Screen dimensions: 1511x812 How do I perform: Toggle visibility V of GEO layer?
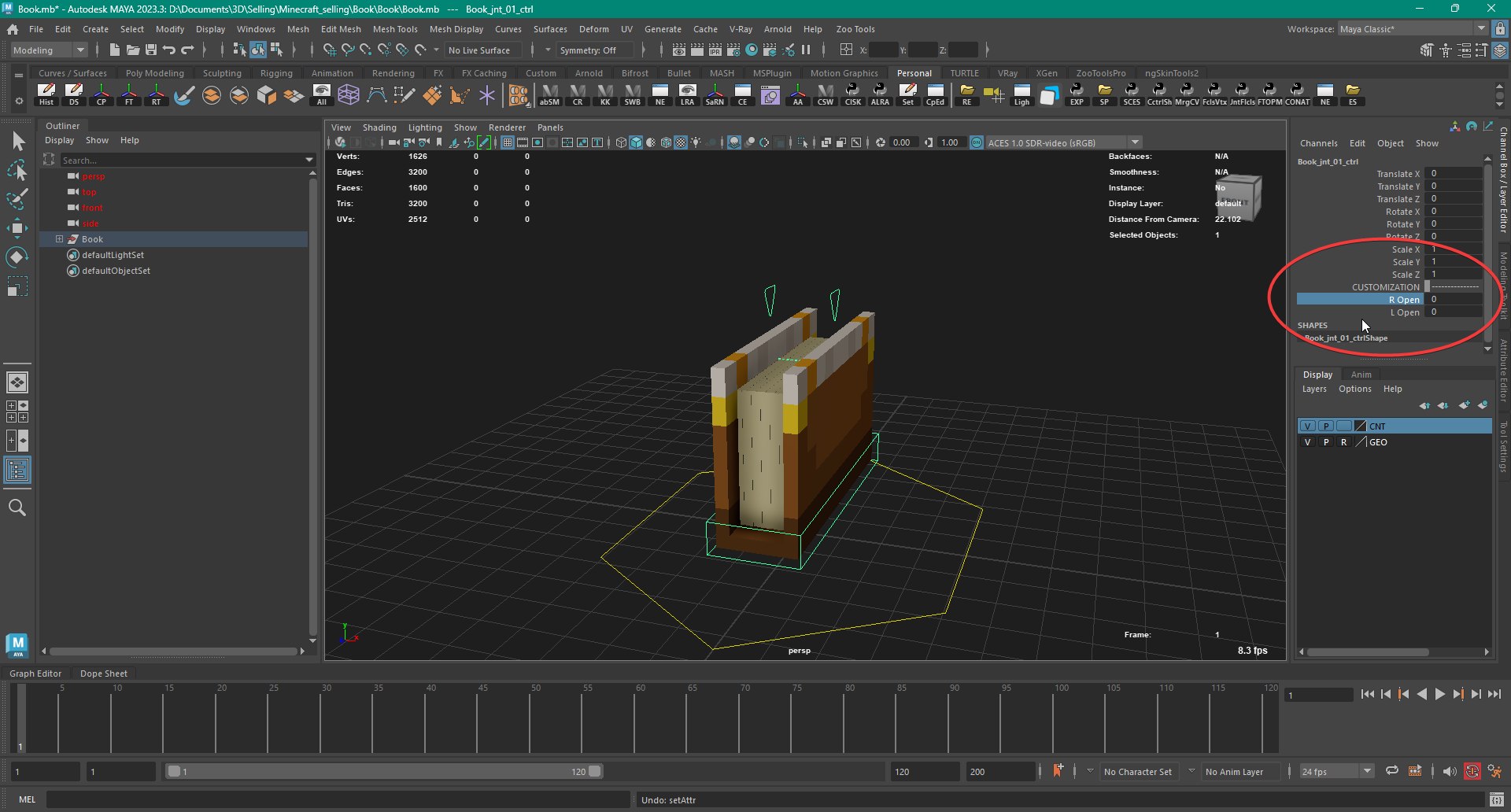(1308, 442)
